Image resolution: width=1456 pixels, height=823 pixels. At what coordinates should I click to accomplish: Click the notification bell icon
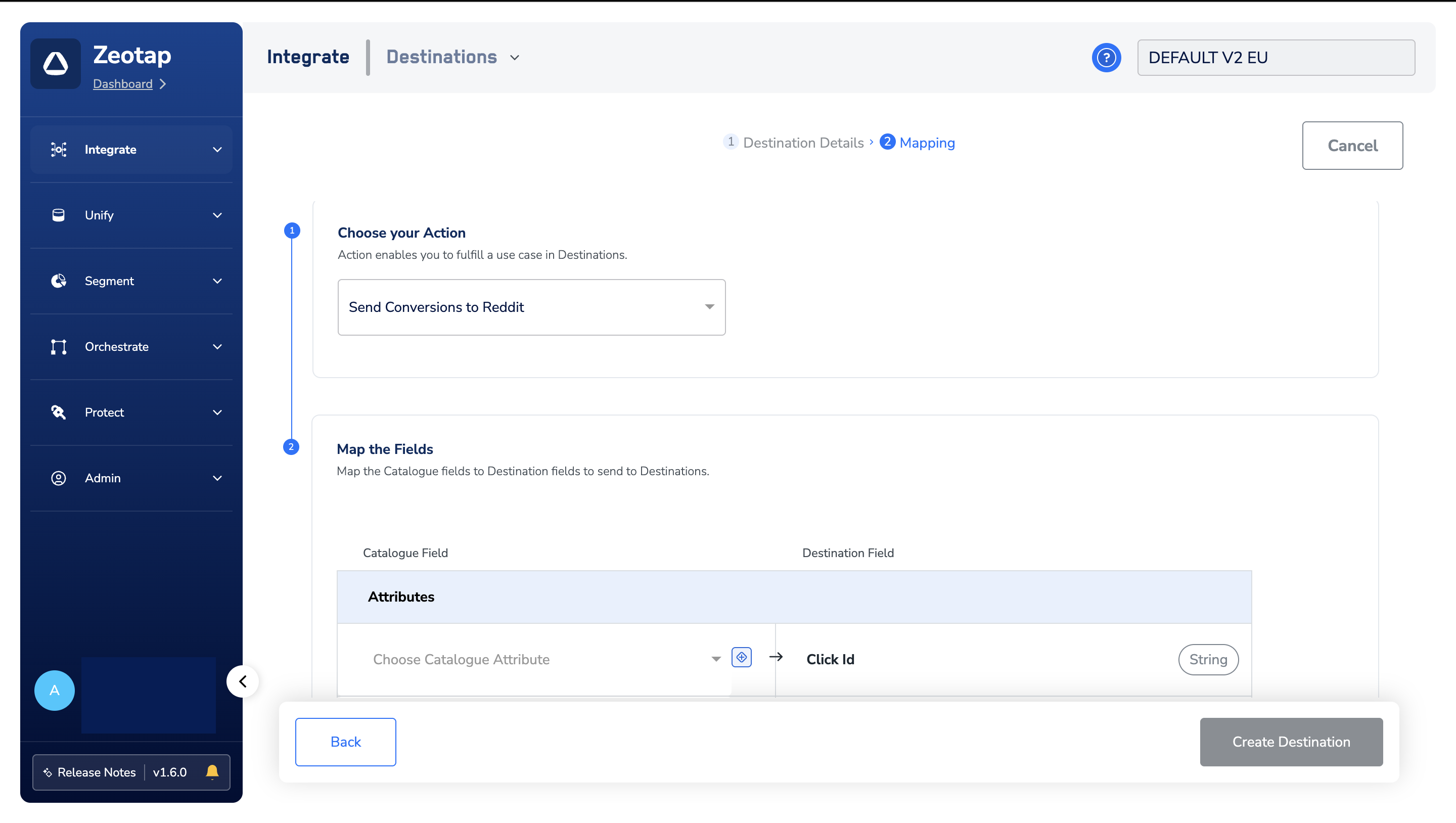(x=212, y=771)
